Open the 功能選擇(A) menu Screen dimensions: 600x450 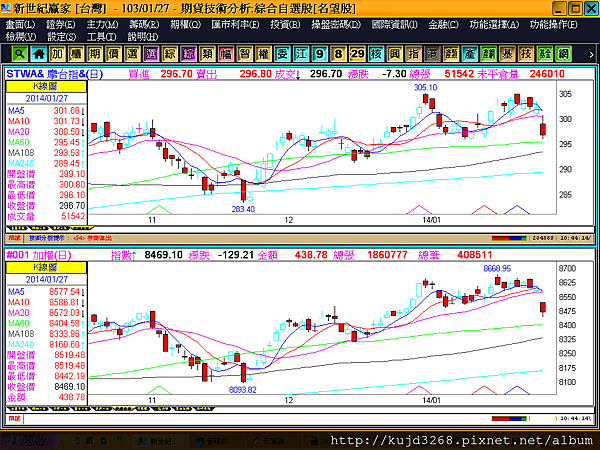[494, 25]
